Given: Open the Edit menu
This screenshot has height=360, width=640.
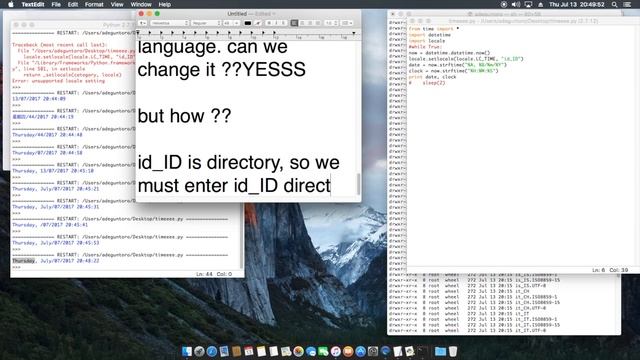Looking at the screenshot, I should tap(73, 4).
